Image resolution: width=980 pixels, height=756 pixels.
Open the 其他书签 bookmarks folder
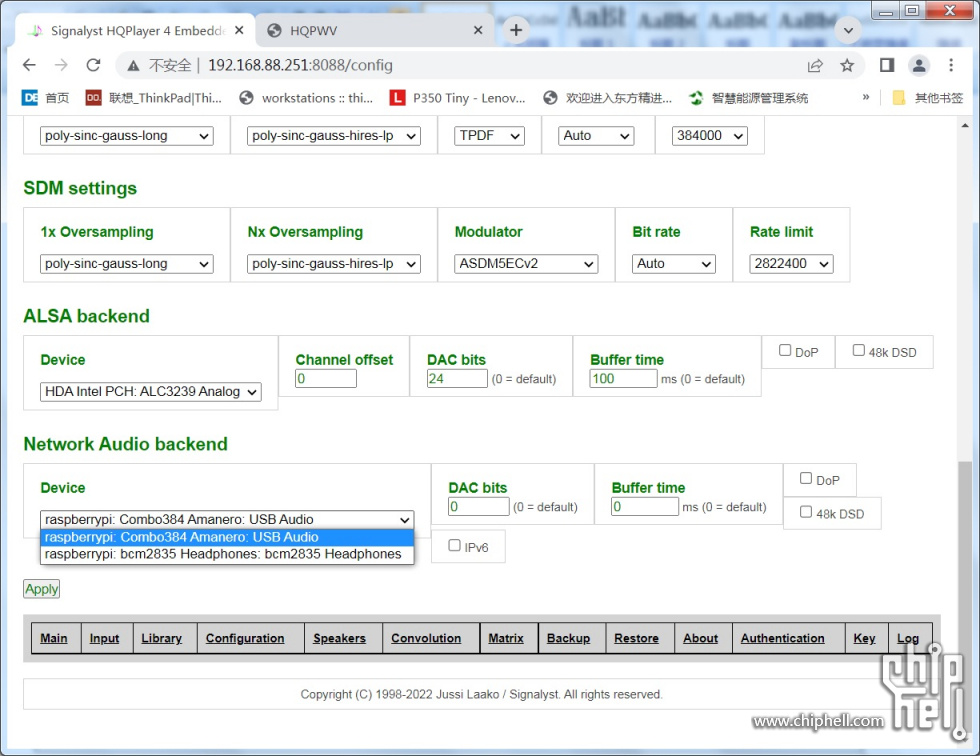[928, 97]
